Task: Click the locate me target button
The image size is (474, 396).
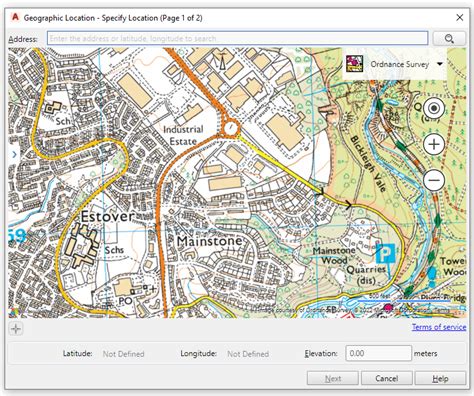Action: 434,108
